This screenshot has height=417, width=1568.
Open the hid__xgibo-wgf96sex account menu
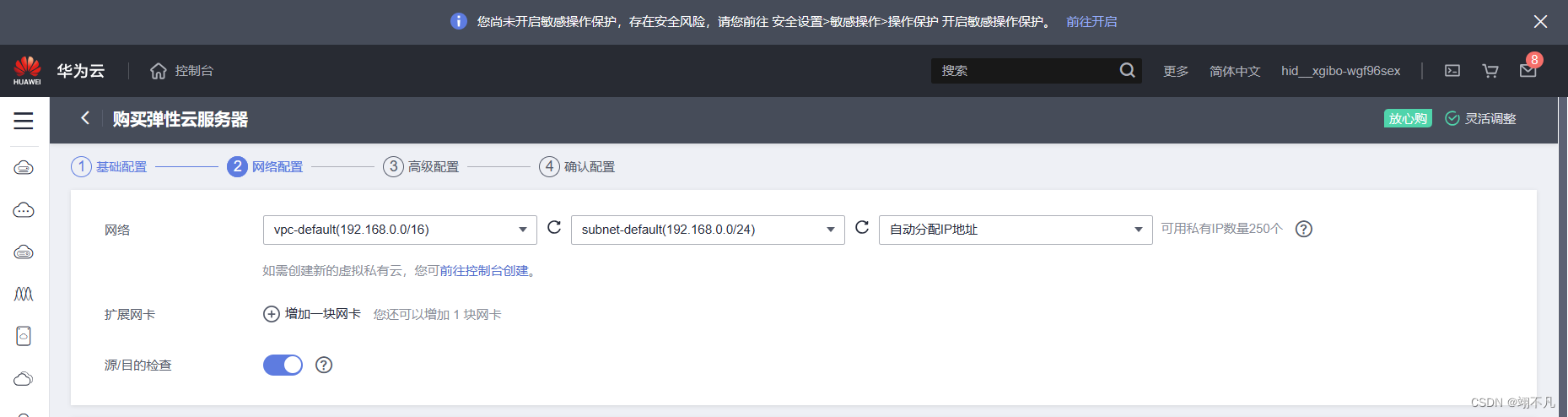click(1340, 71)
